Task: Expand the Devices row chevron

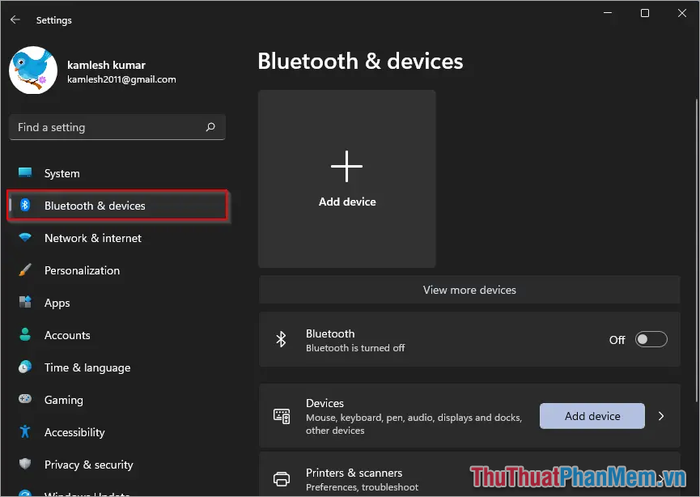Action: pos(661,416)
